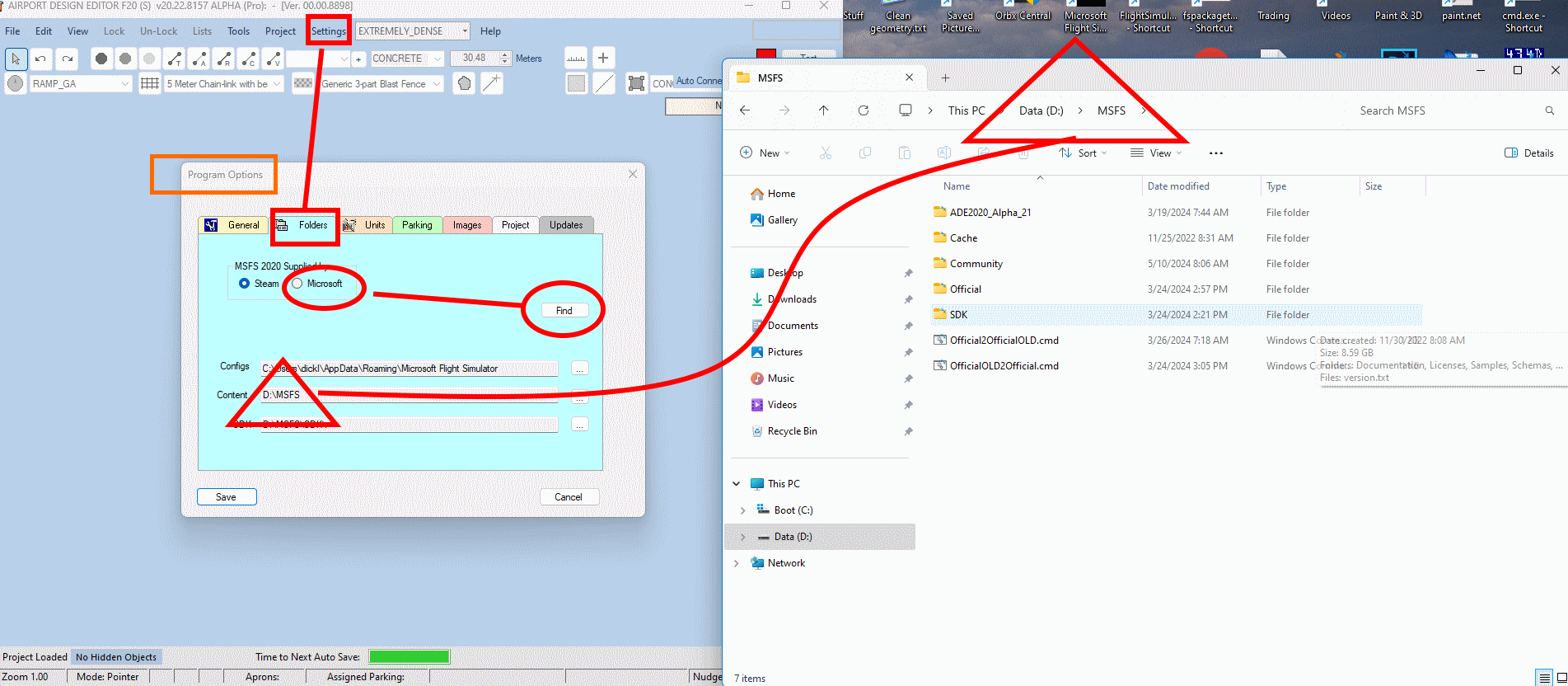This screenshot has width=1568, height=686.
Task: Select the Pointer arrow tool in ADE toolbar
Action: pos(16,59)
